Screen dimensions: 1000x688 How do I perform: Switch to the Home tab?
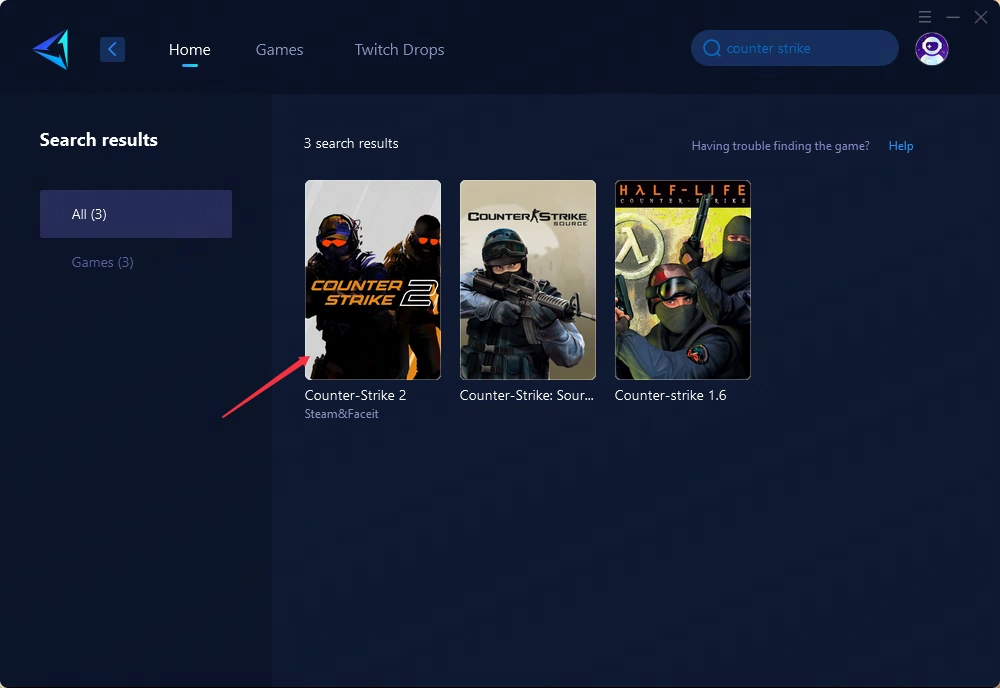(189, 50)
